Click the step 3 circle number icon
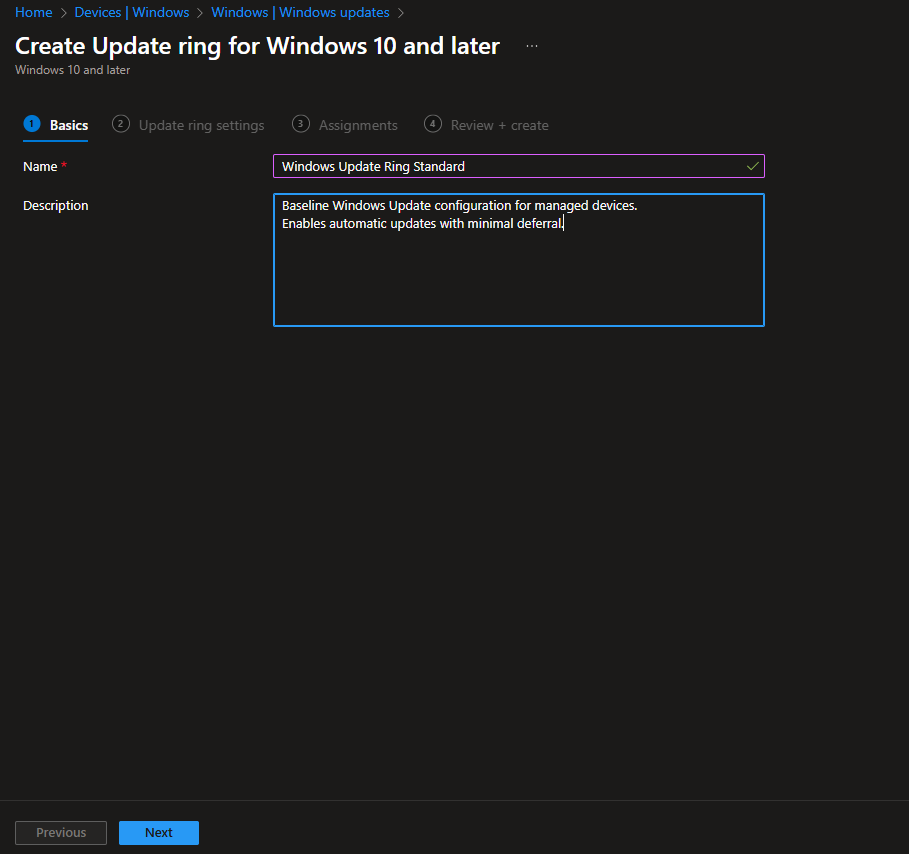Image resolution: width=909 pixels, height=854 pixels. pos(300,124)
